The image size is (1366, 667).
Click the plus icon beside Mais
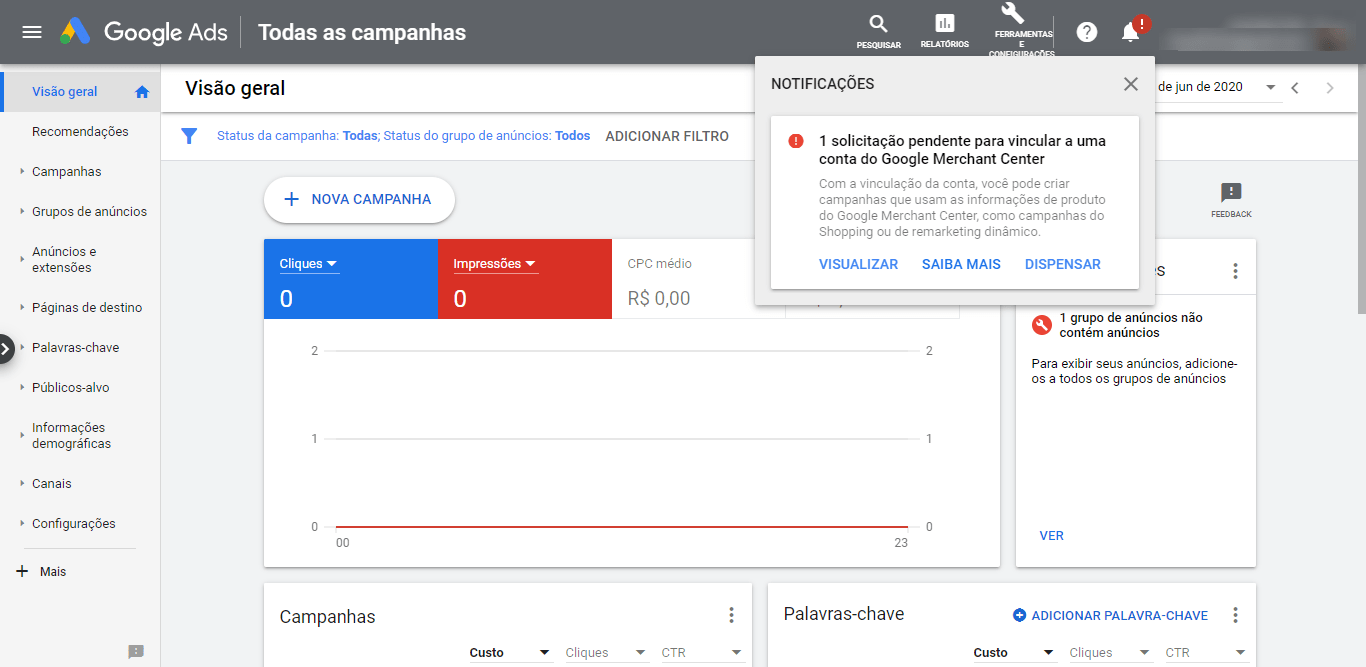(x=23, y=572)
